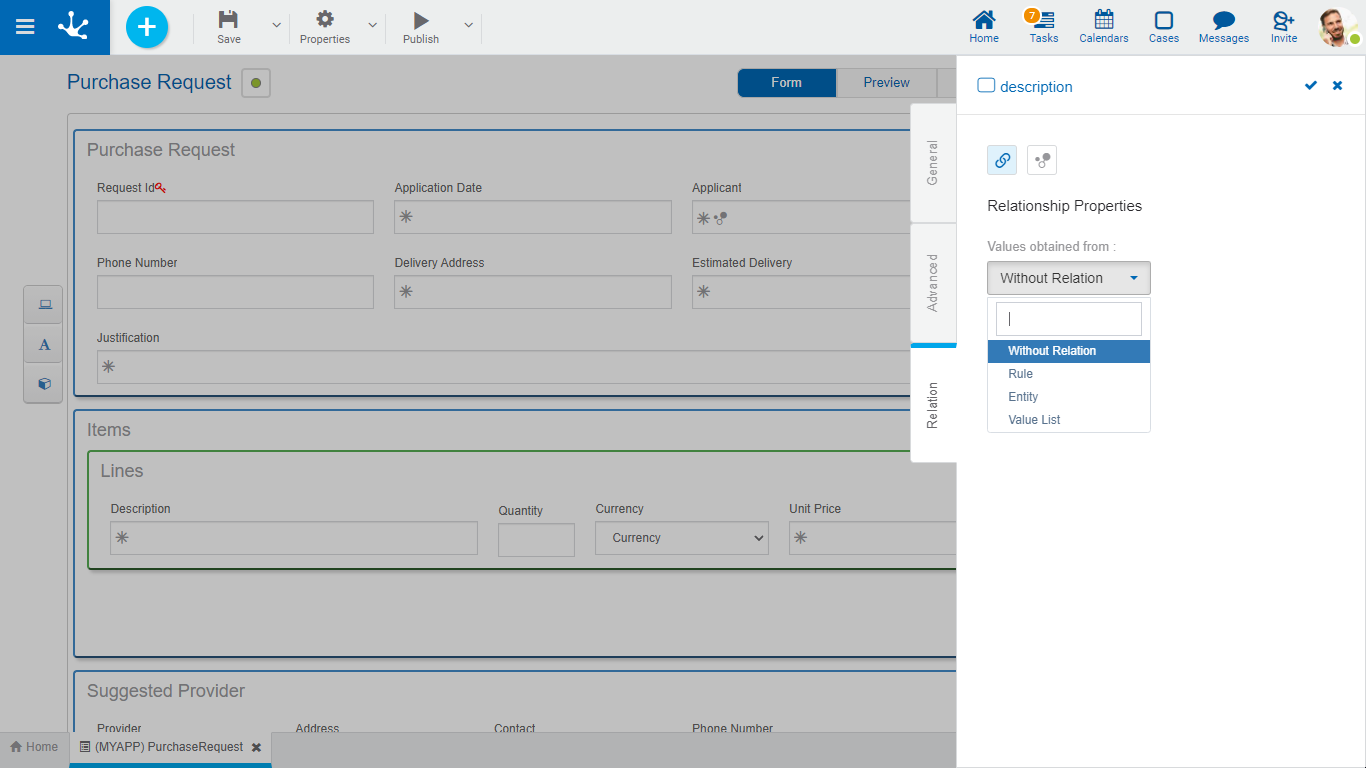Switch to the Advanced side tab
The image size is (1366, 768).
pyautogui.click(x=933, y=283)
